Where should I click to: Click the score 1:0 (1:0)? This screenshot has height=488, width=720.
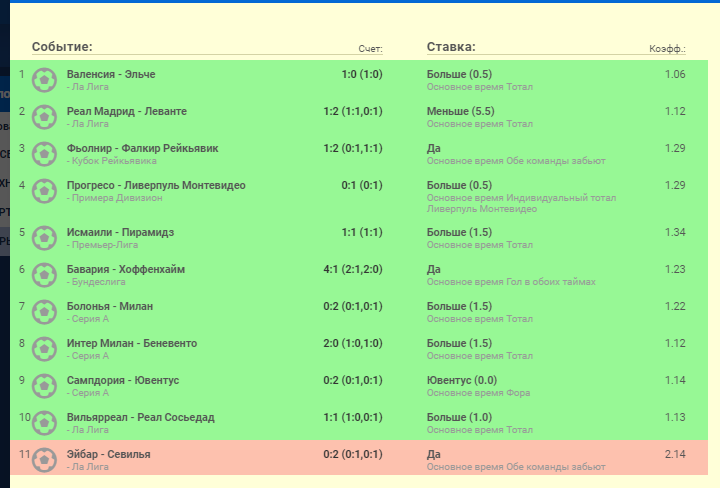pos(362,74)
